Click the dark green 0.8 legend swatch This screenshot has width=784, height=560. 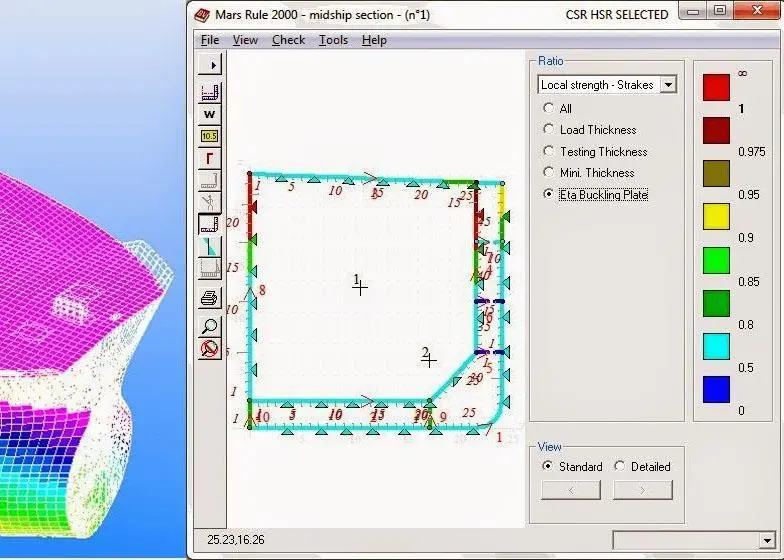click(x=716, y=303)
